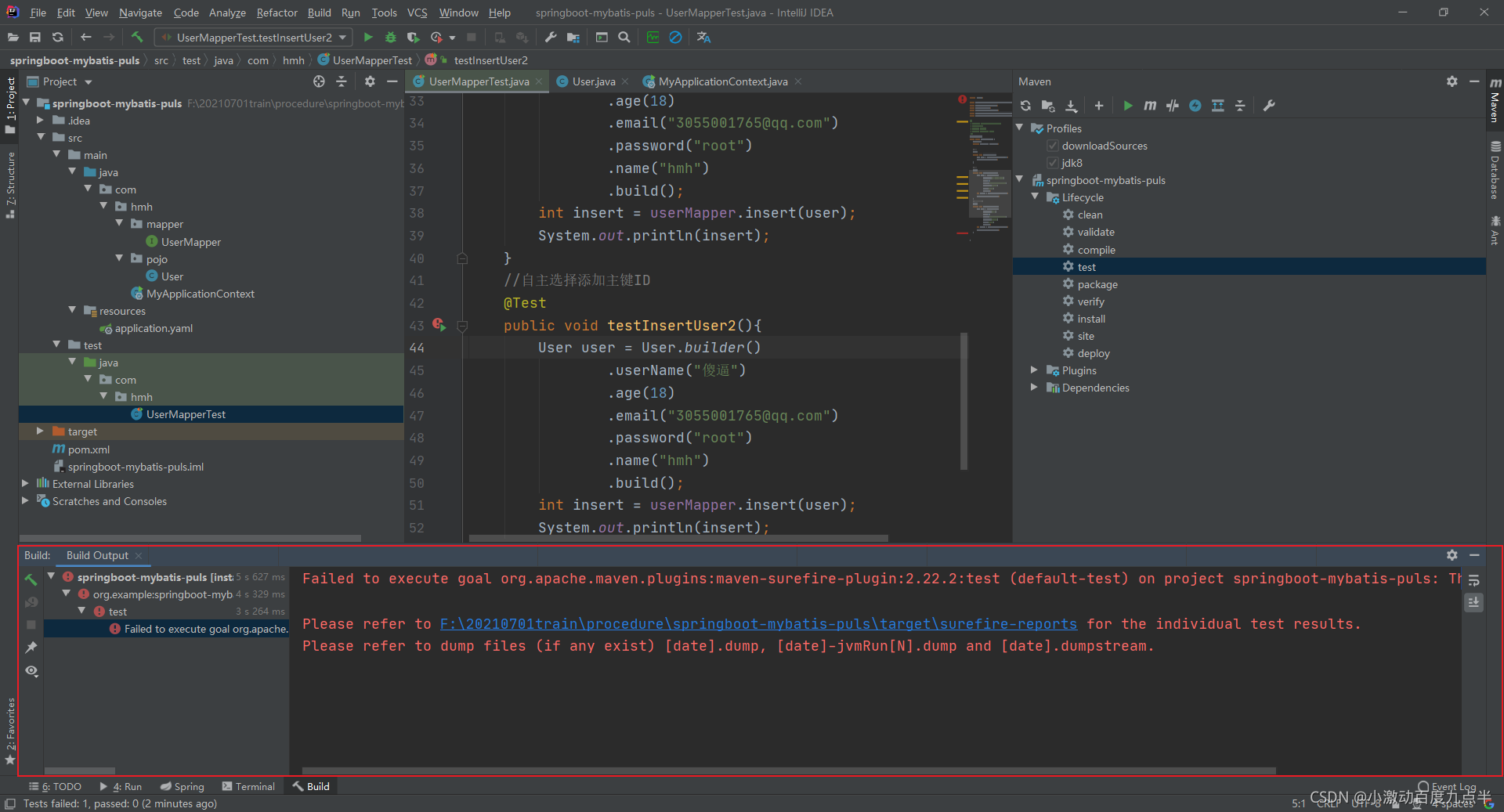Click Execute Maven Goal 'm' icon
The height and width of the screenshot is (812, 1504).
click(1149, 106)
